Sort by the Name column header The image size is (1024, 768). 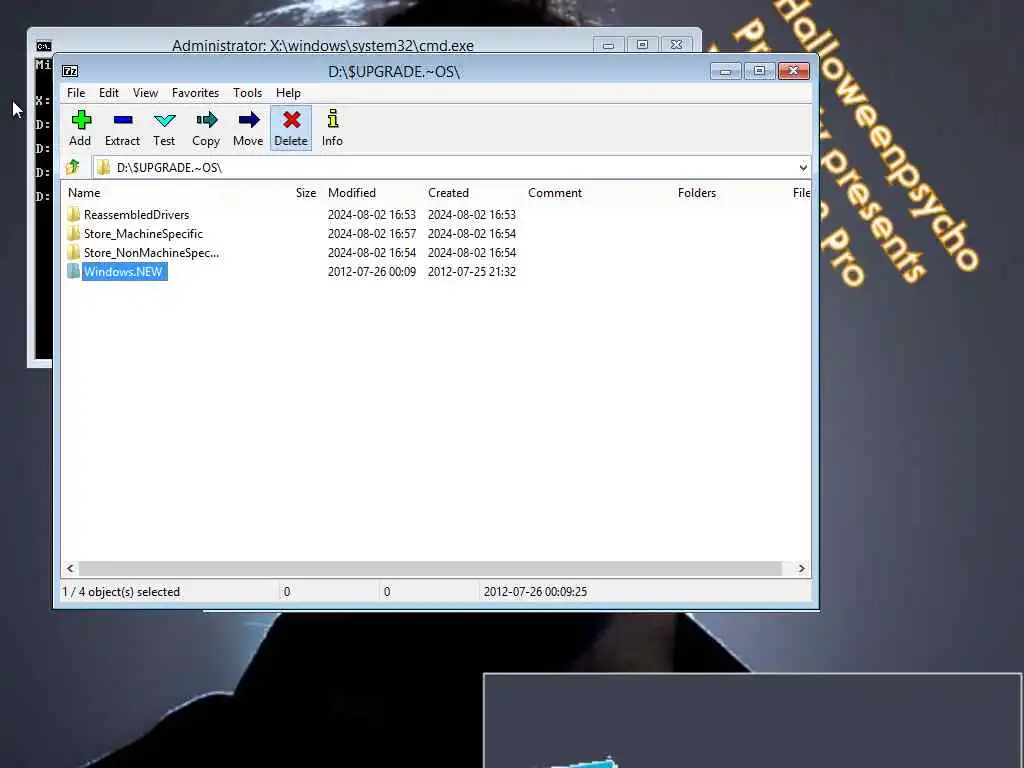84,193
